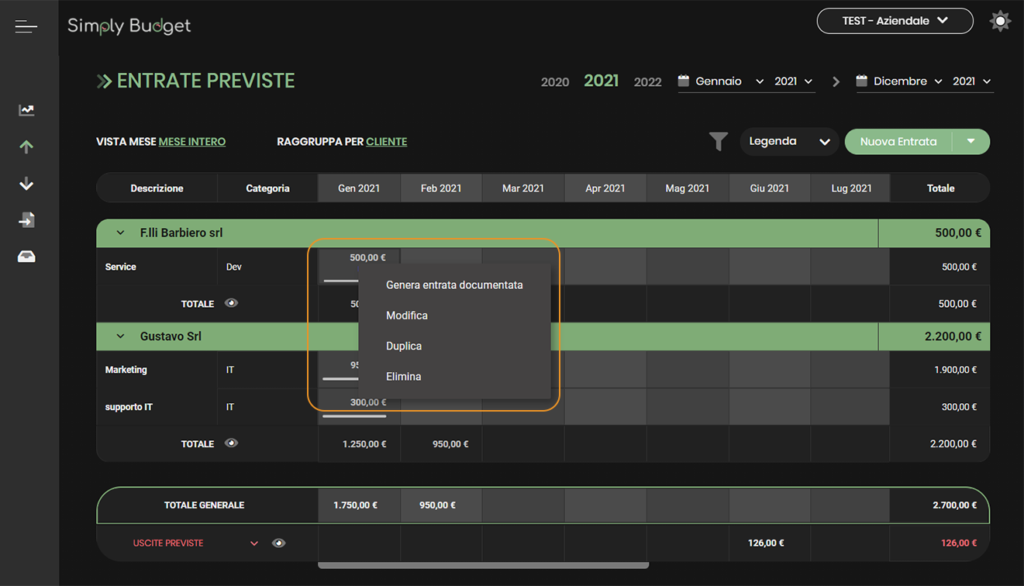Select the green up-arrow income icon
This screenshot has height=586, width=1024.
(x=27, y=147)
